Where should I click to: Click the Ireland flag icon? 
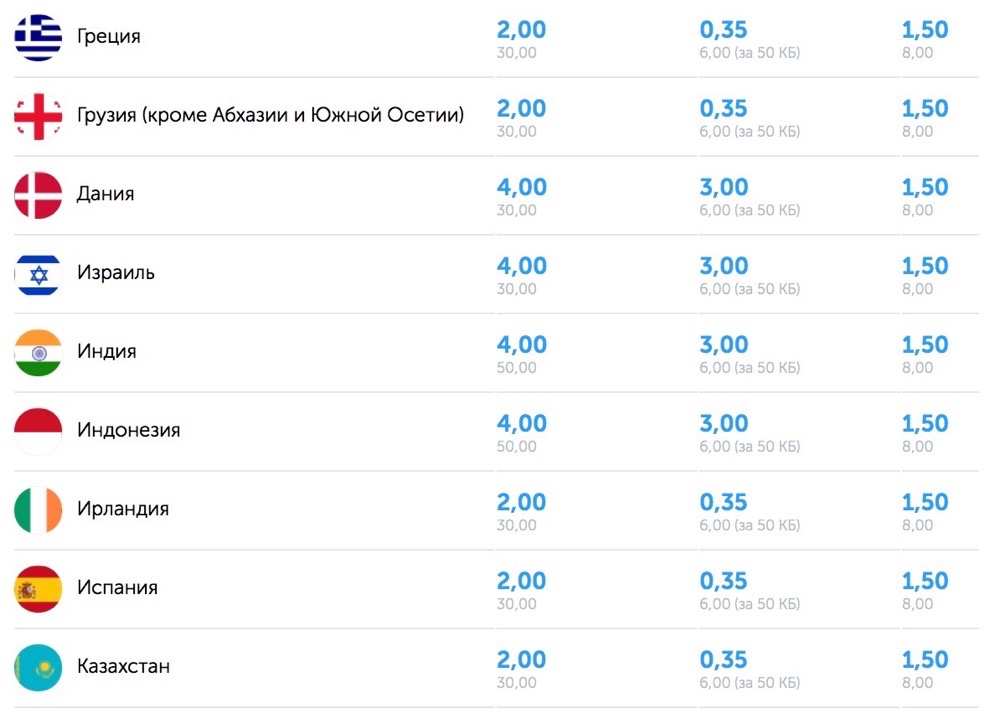pos(38,510)
